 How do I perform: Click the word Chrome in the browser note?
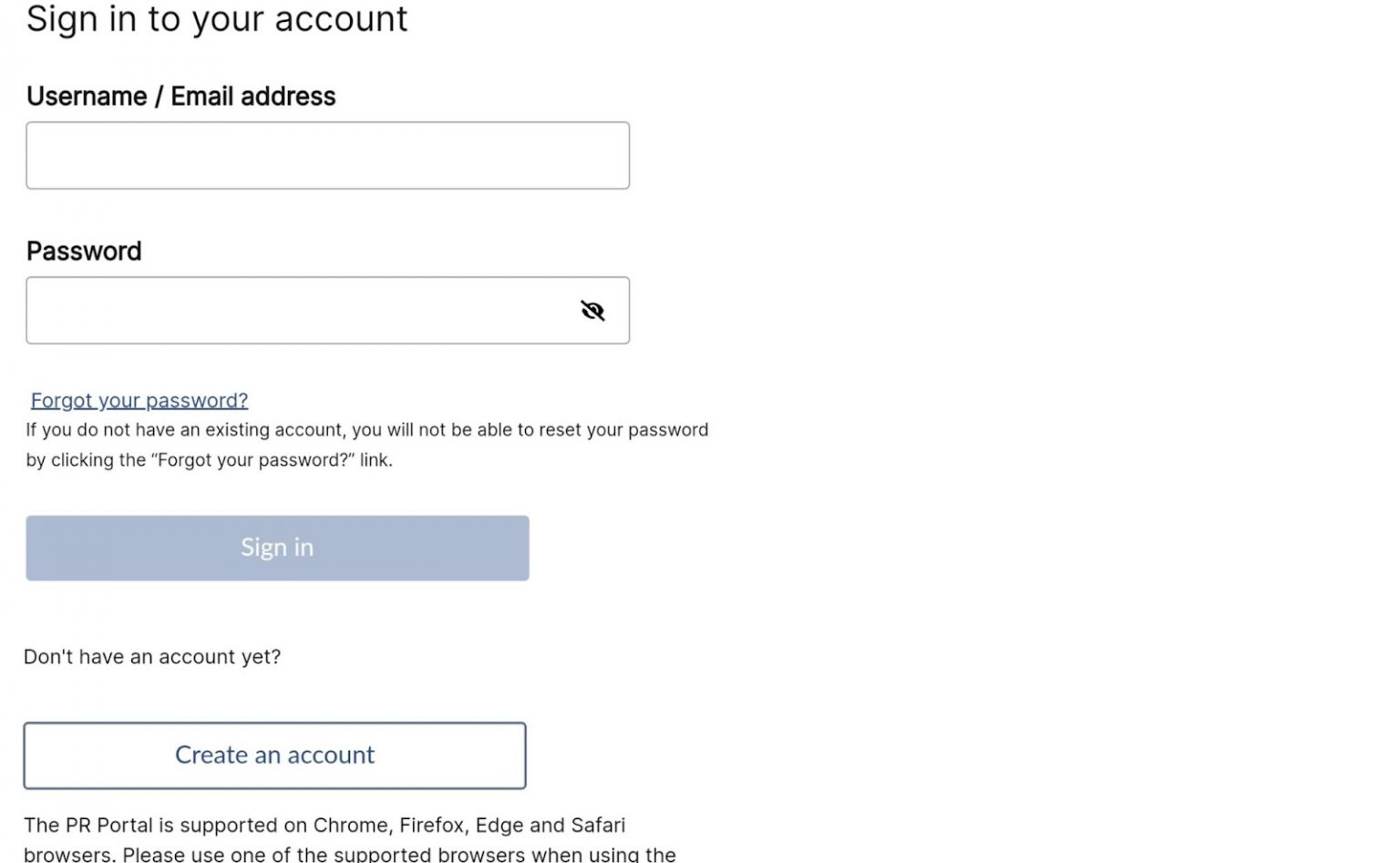click(x=352, y=826)
